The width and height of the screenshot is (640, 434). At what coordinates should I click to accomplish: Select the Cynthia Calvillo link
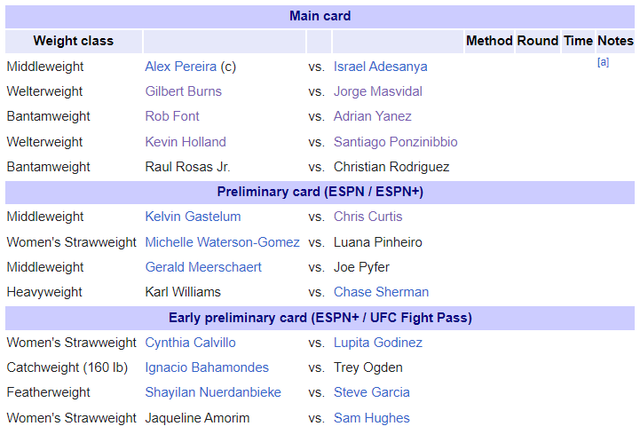(190, 343)
